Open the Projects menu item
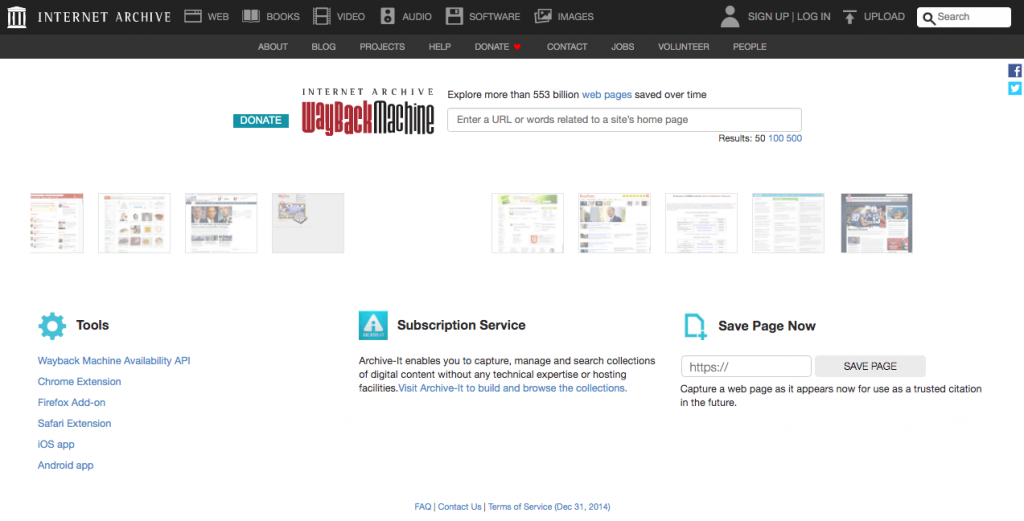The width and height of the screenshot is (1024, 521). pos(382,47)
